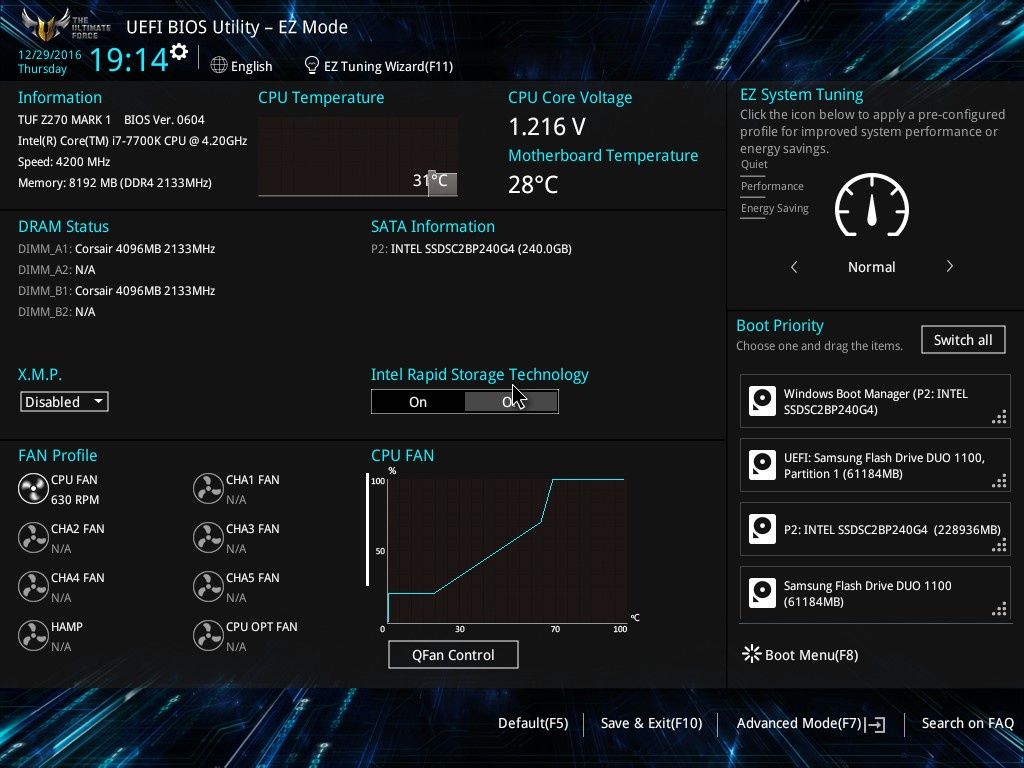This screenshot has height=768, width=1024.
Task: Grab drag handle of P2 INTEL 228936MB entry
Action: click(x=999, y=545)
